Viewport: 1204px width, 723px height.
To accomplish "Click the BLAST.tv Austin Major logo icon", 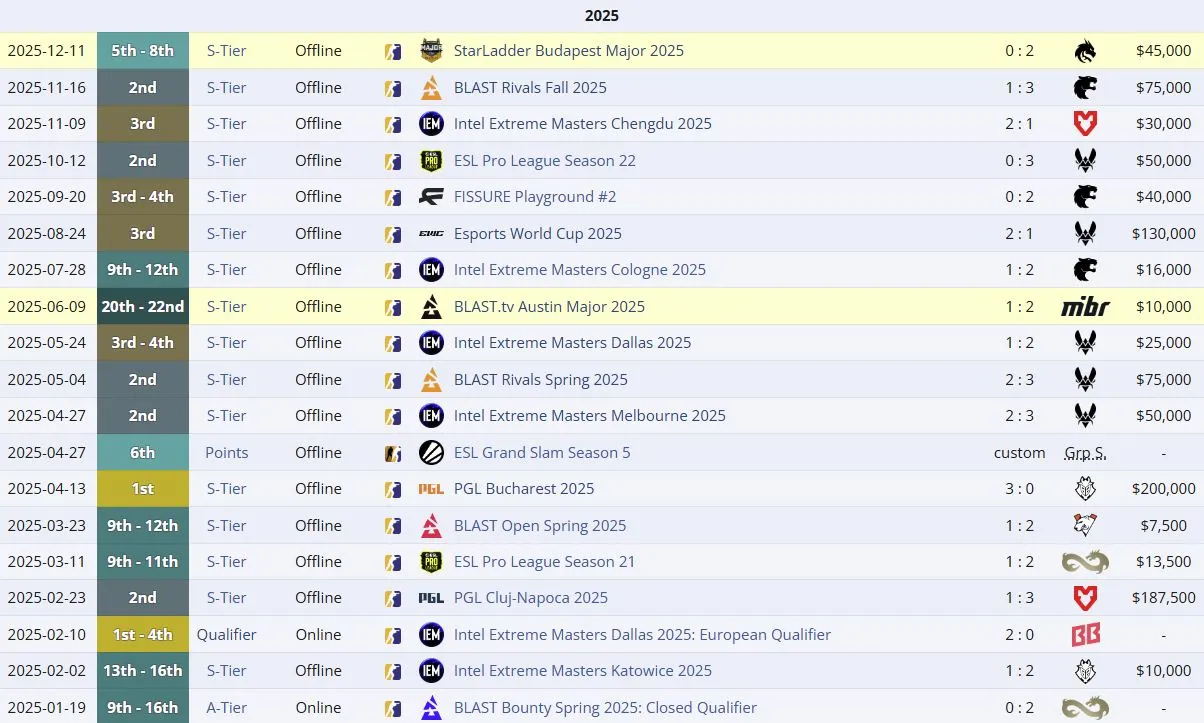I will [x=431, y=307].
